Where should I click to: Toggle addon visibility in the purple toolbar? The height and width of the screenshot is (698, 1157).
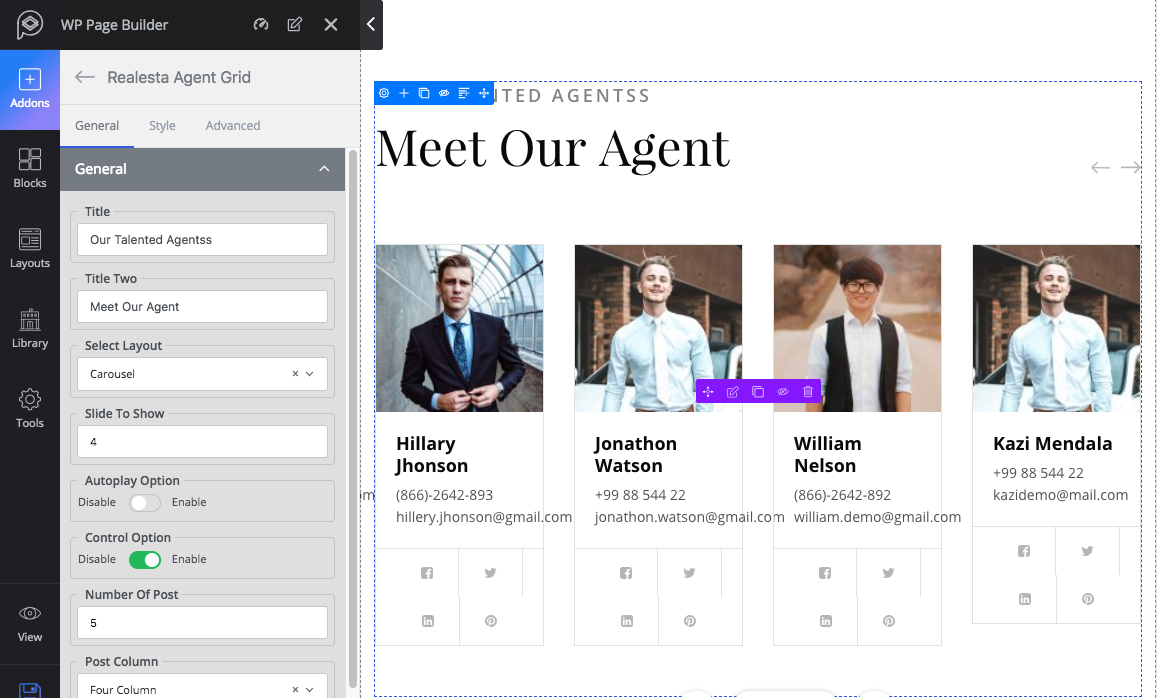(x=783, y=392)
